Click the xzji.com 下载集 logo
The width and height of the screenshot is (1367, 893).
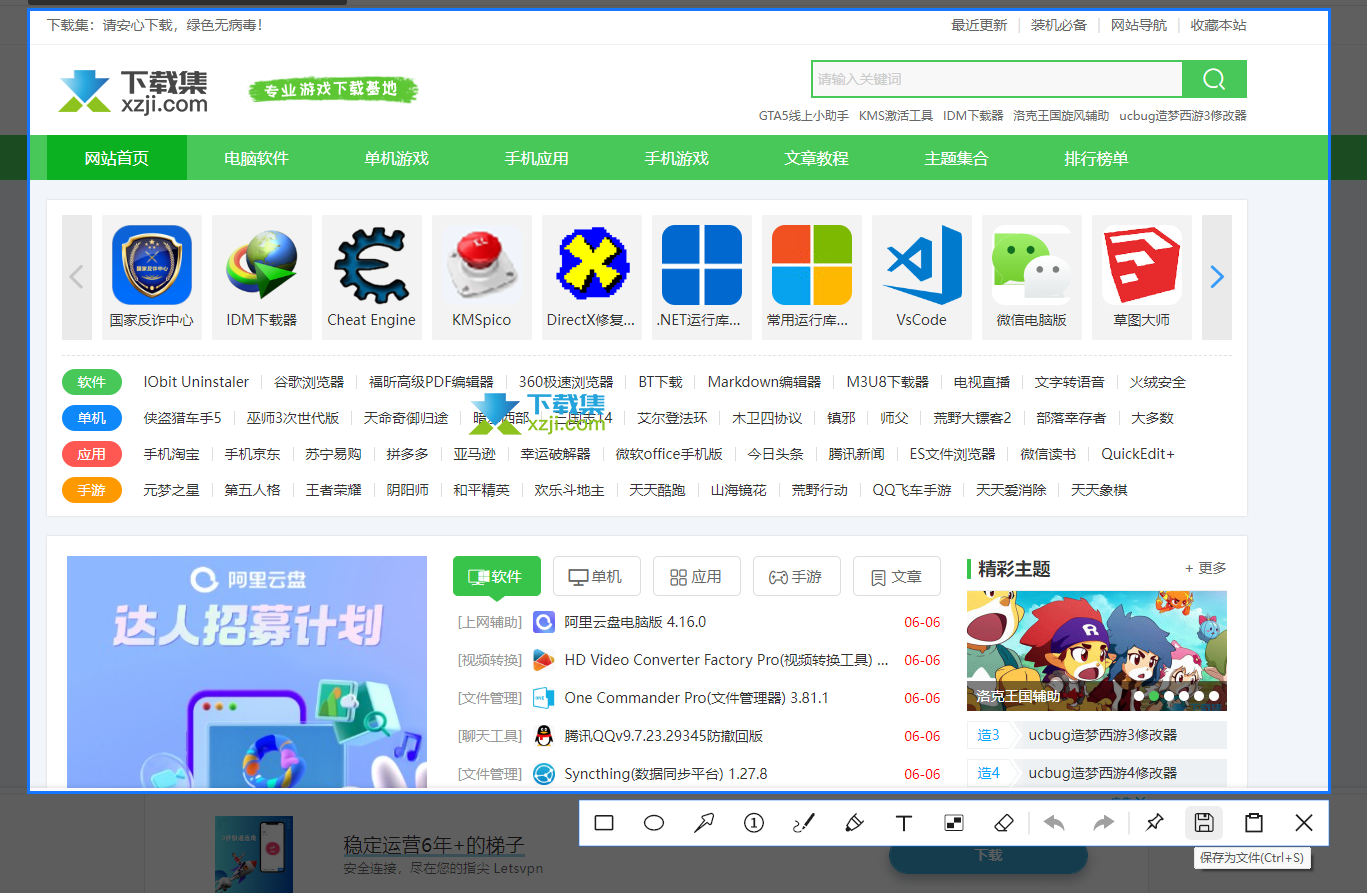coord(133,90)
